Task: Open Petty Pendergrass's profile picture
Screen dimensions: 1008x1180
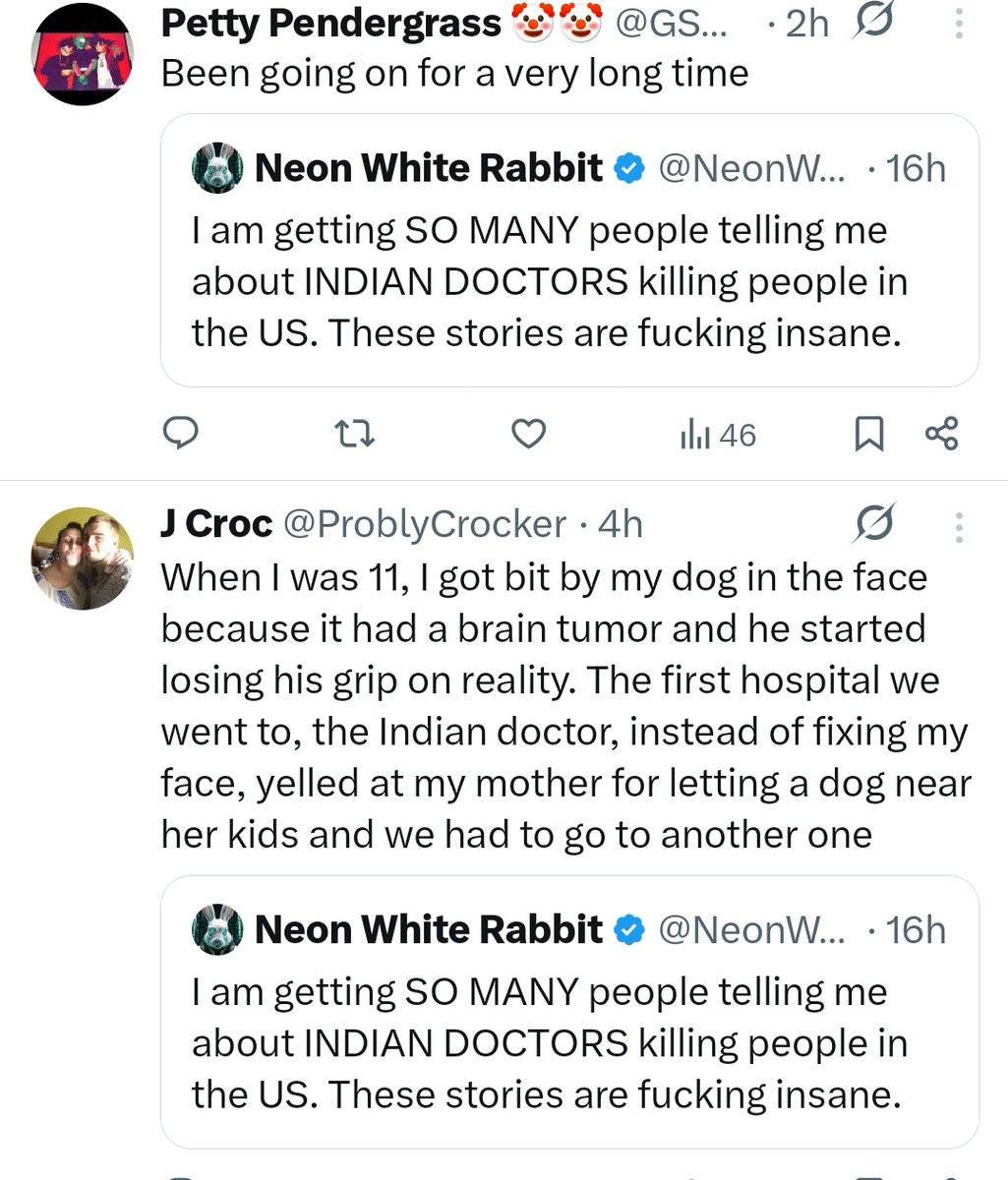Action: tap(83, 54)
